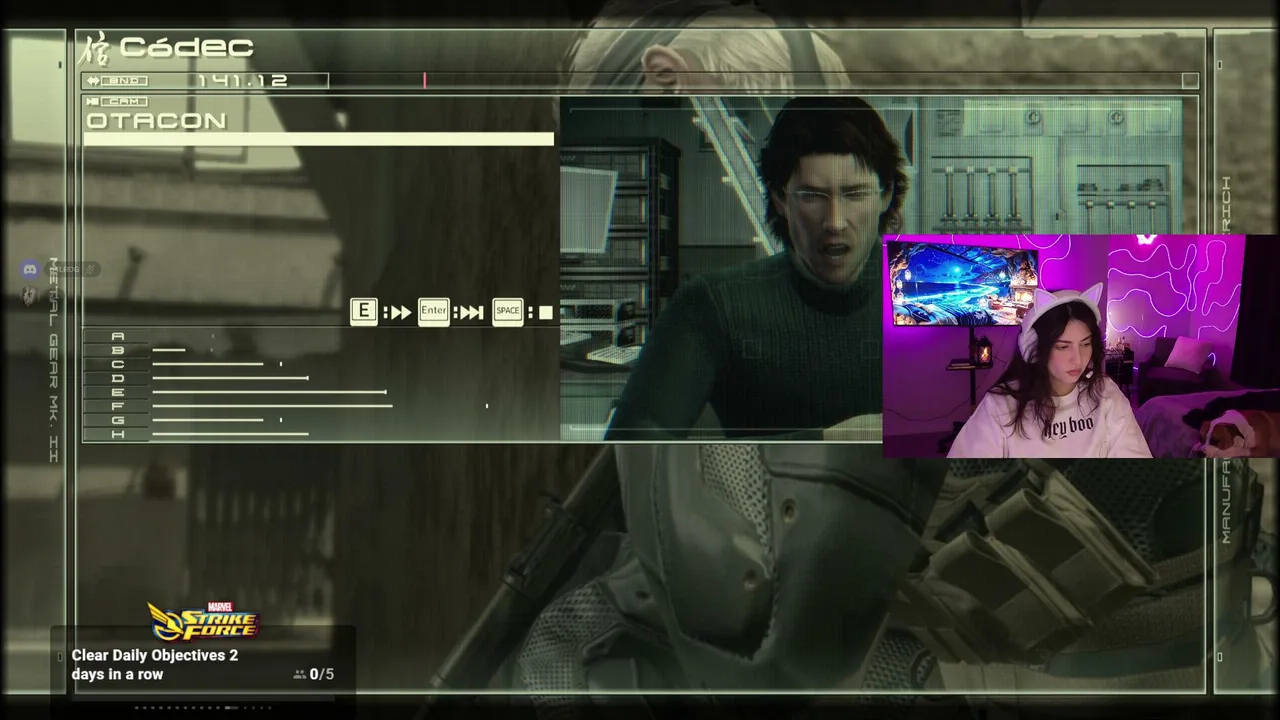Screen dimensions: 1280x720
Task: Click equalizer row label E
Action: pos(118,392)
